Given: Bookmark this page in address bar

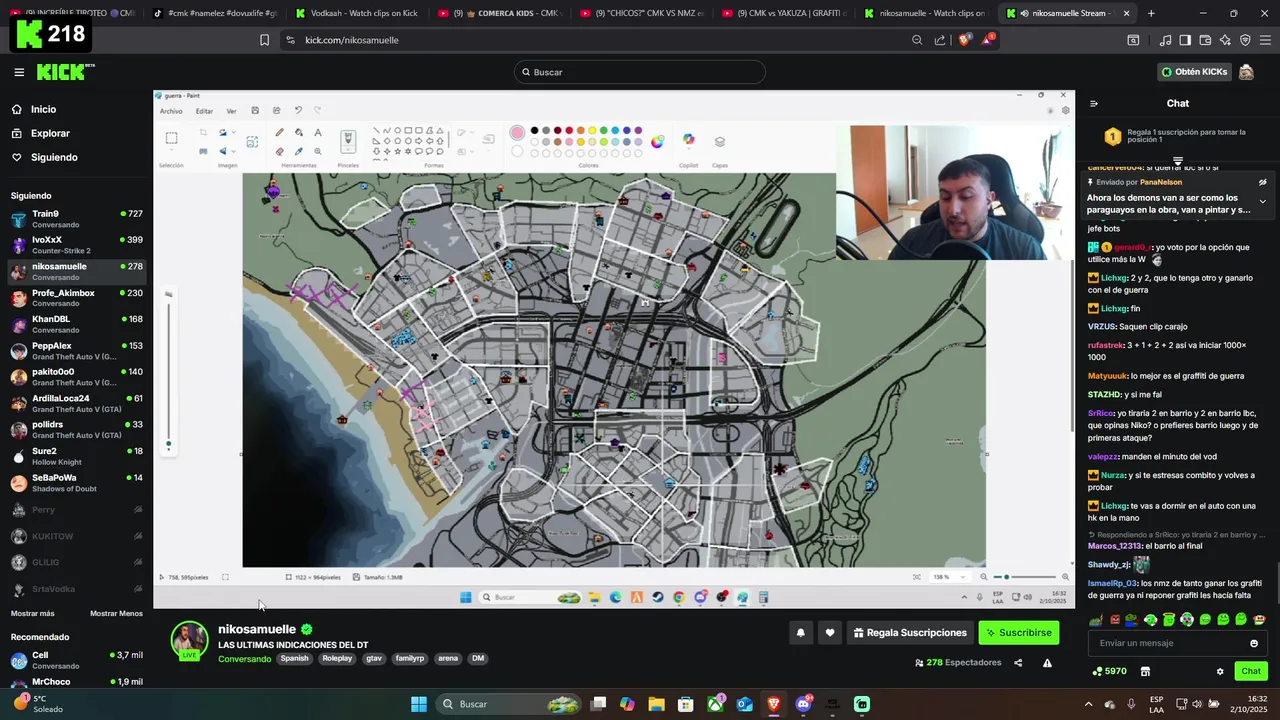Looking at the screenshot, I should (x=264, y=40).
